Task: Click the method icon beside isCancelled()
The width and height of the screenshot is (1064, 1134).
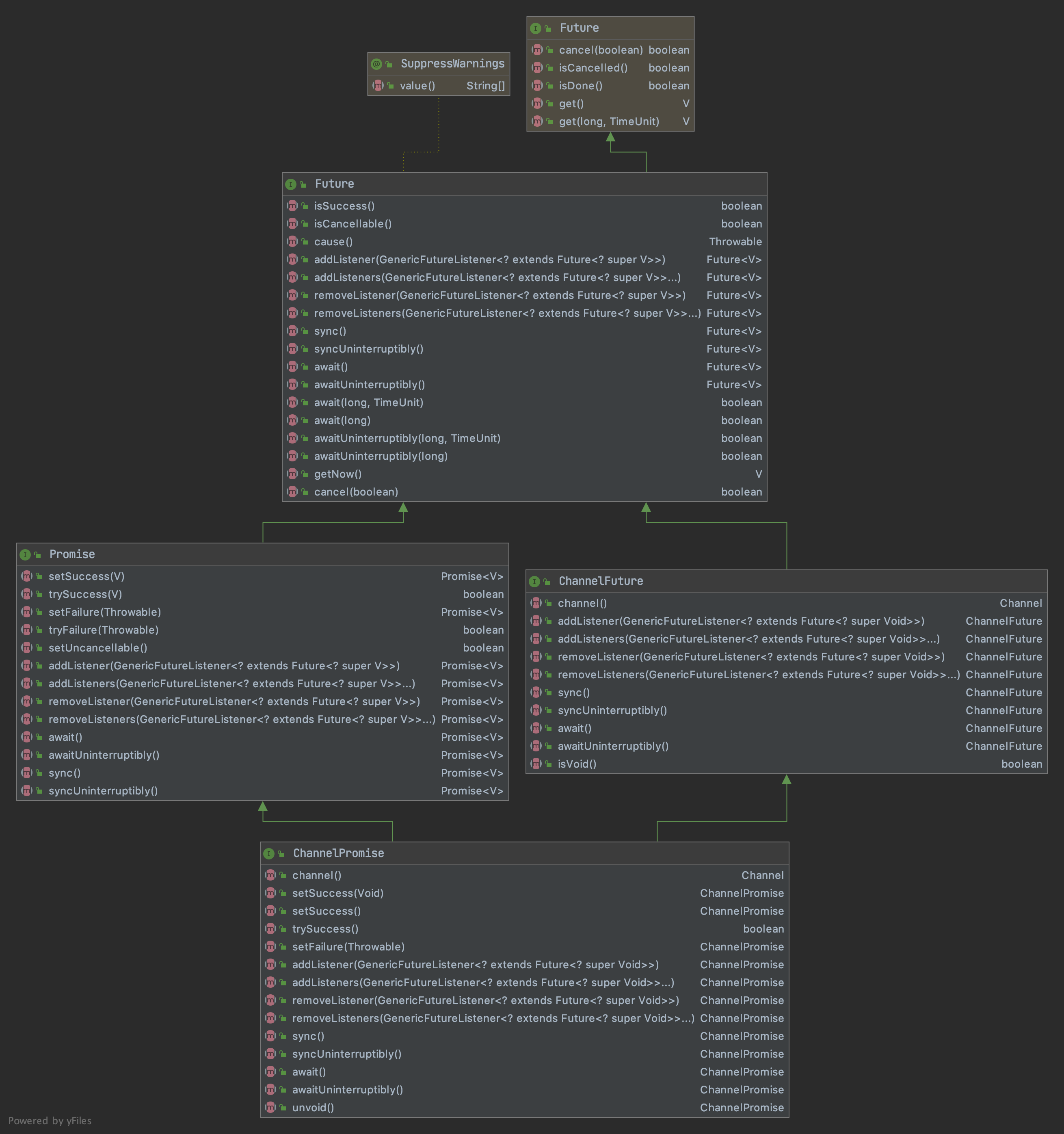Action: coord(537,68)
